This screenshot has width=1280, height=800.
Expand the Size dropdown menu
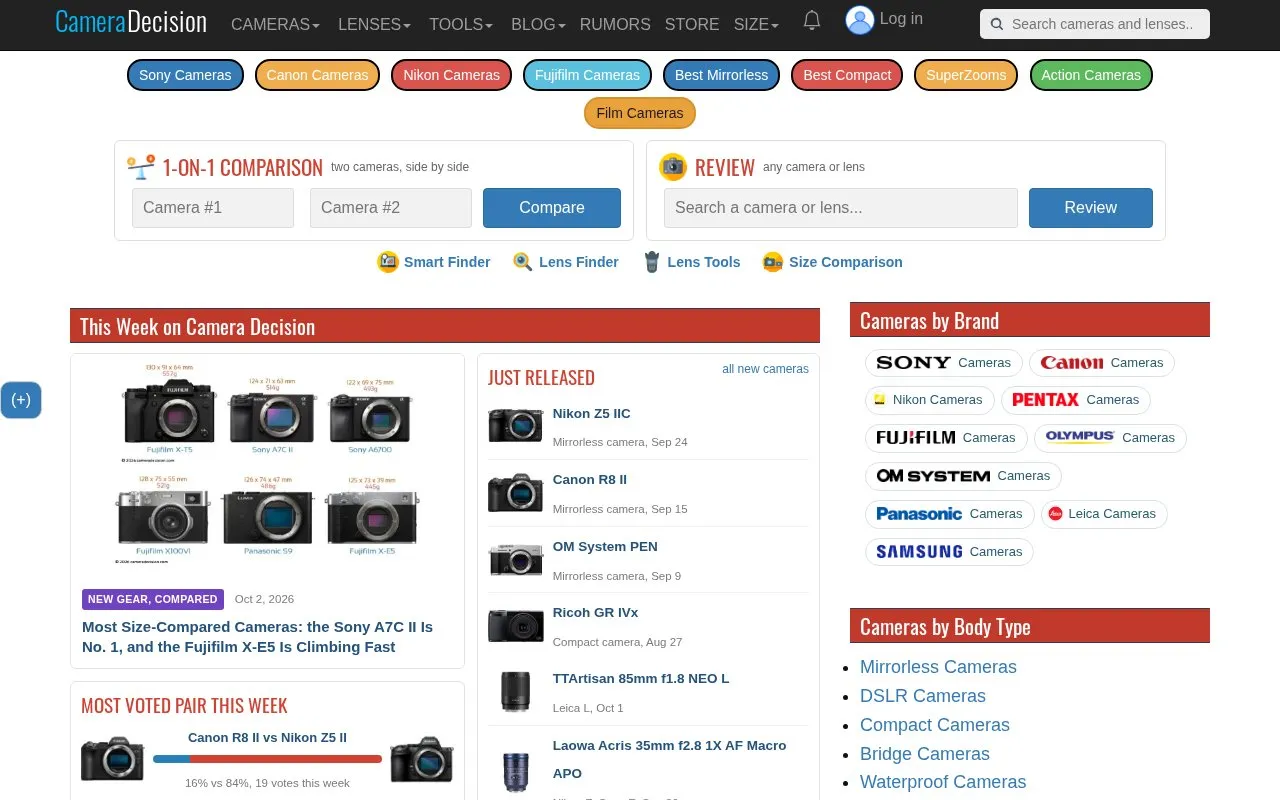tap(756, 24)
